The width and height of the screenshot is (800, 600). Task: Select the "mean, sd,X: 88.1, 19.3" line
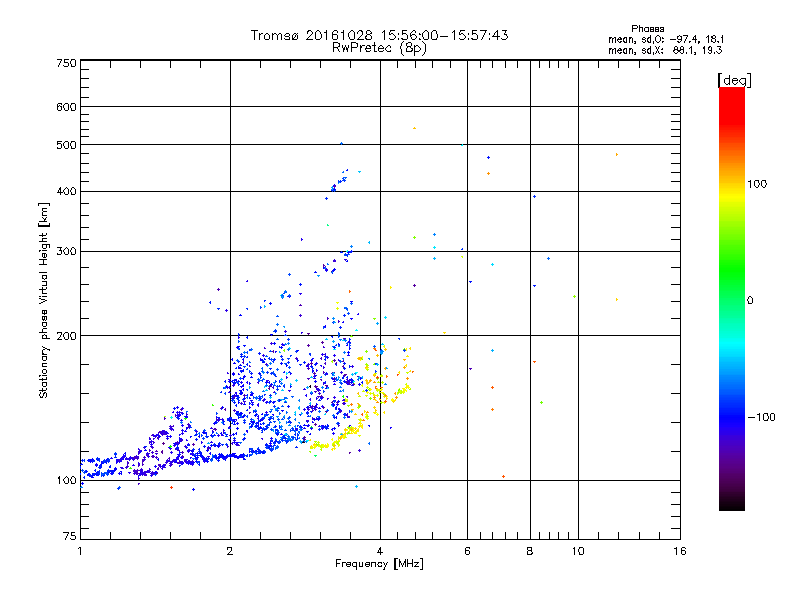click(x=665, y=50)
